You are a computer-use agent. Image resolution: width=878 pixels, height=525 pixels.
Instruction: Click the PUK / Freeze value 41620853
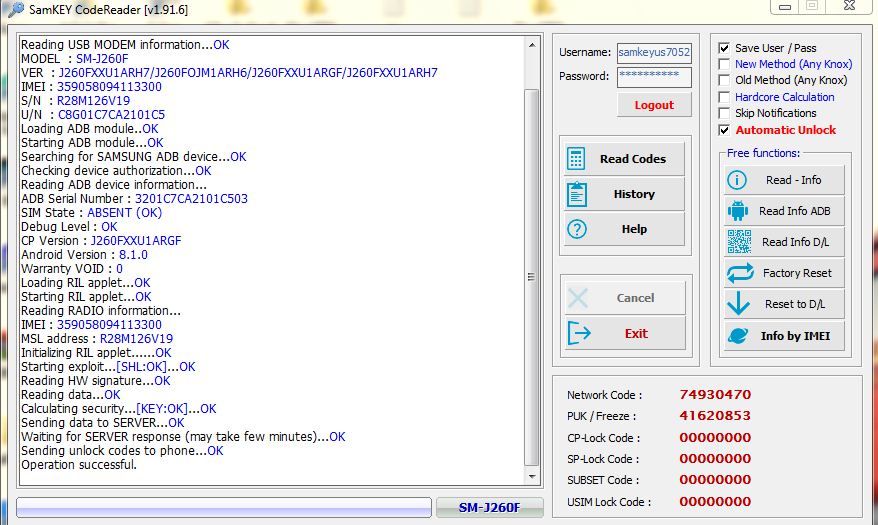coord(715,416)
